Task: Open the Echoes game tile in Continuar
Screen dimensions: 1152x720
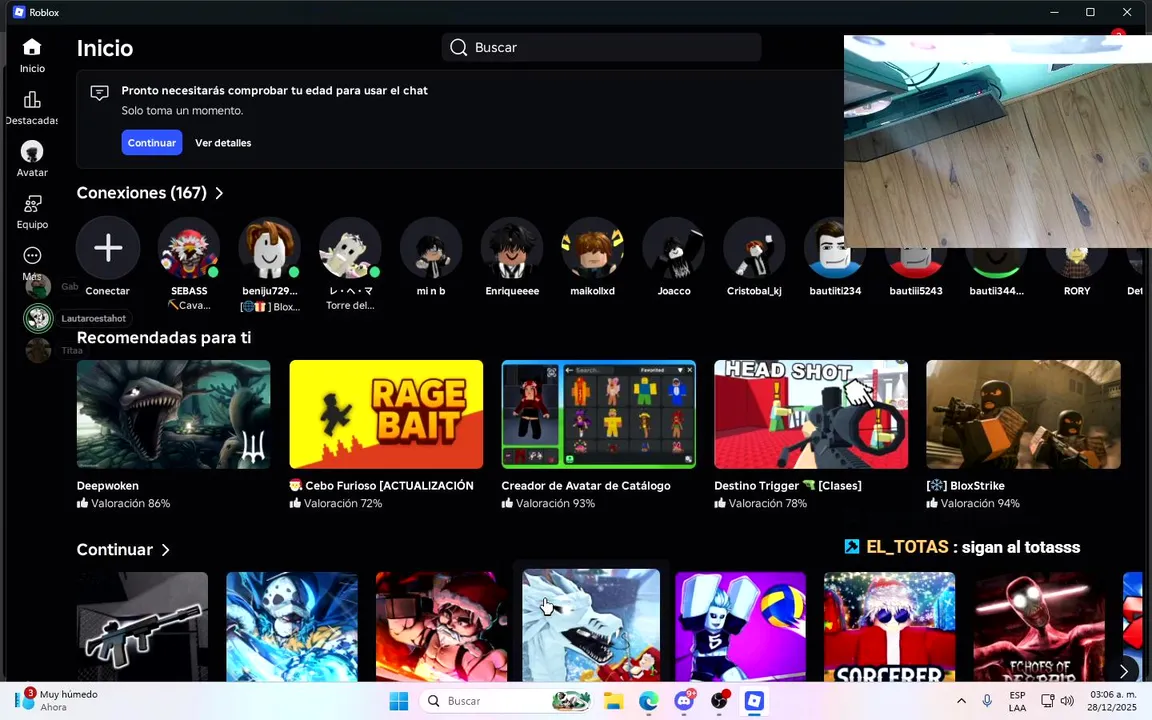Action: pos(1039,627)
